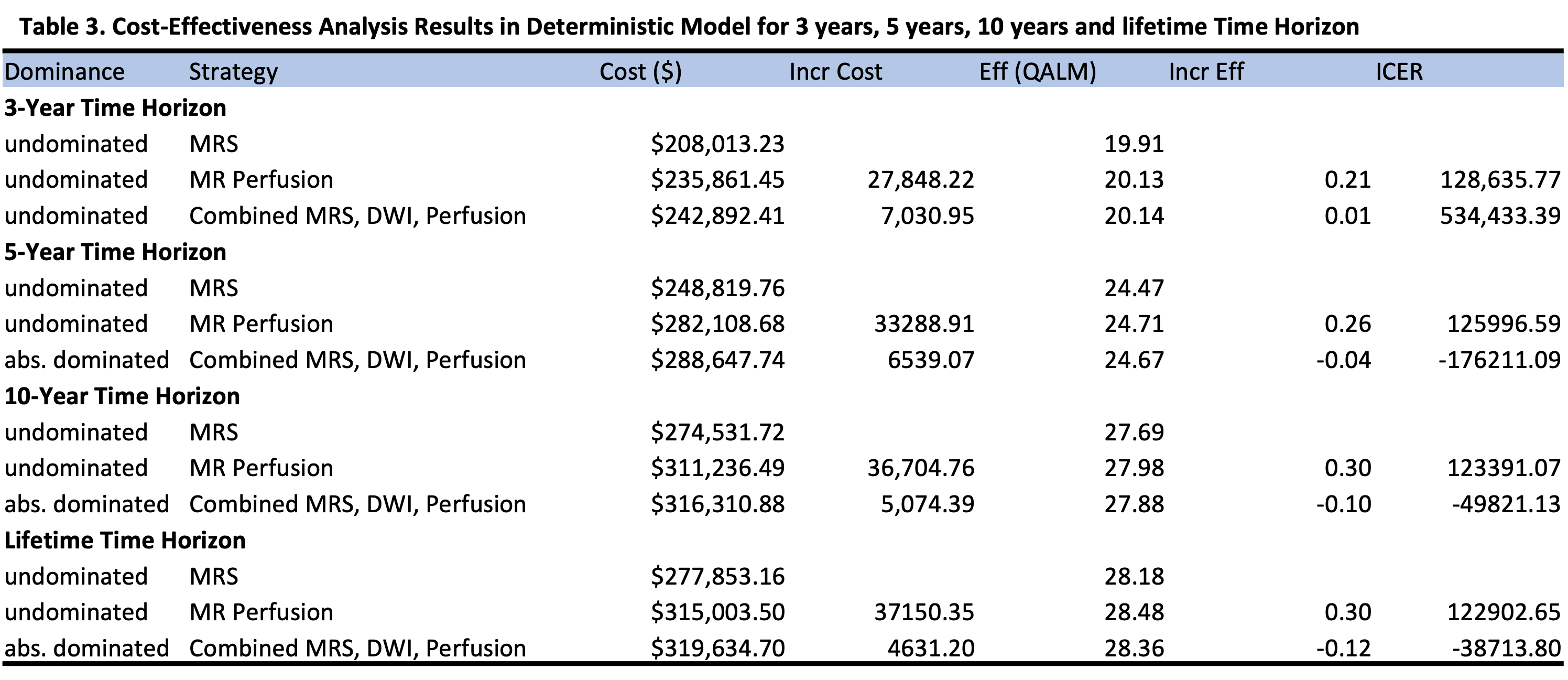The width and height of the screenshot is (1568, 680).
Task: Select the $208,013.23 cost cell
Action: point(717,144)
